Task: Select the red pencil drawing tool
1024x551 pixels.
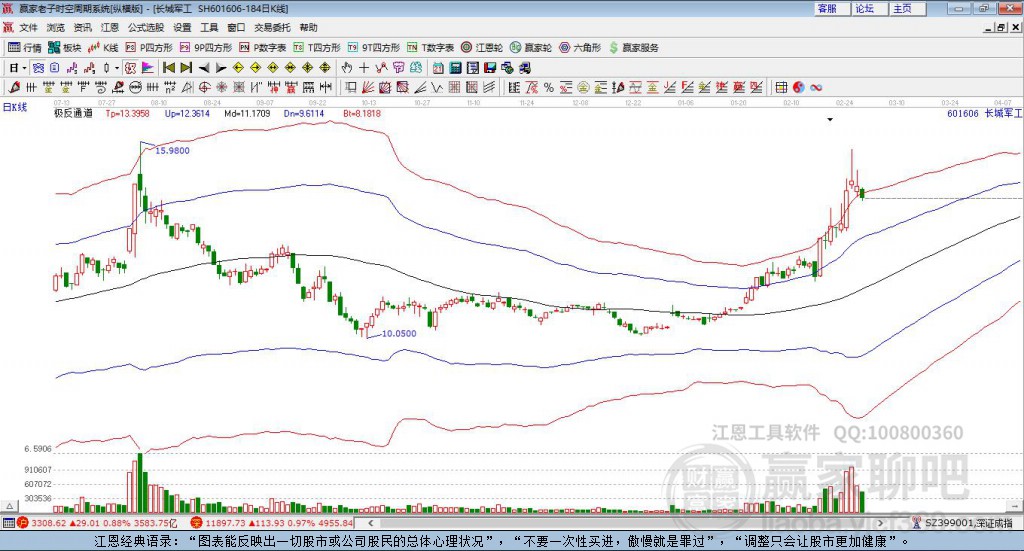Action: click(14, 87)
